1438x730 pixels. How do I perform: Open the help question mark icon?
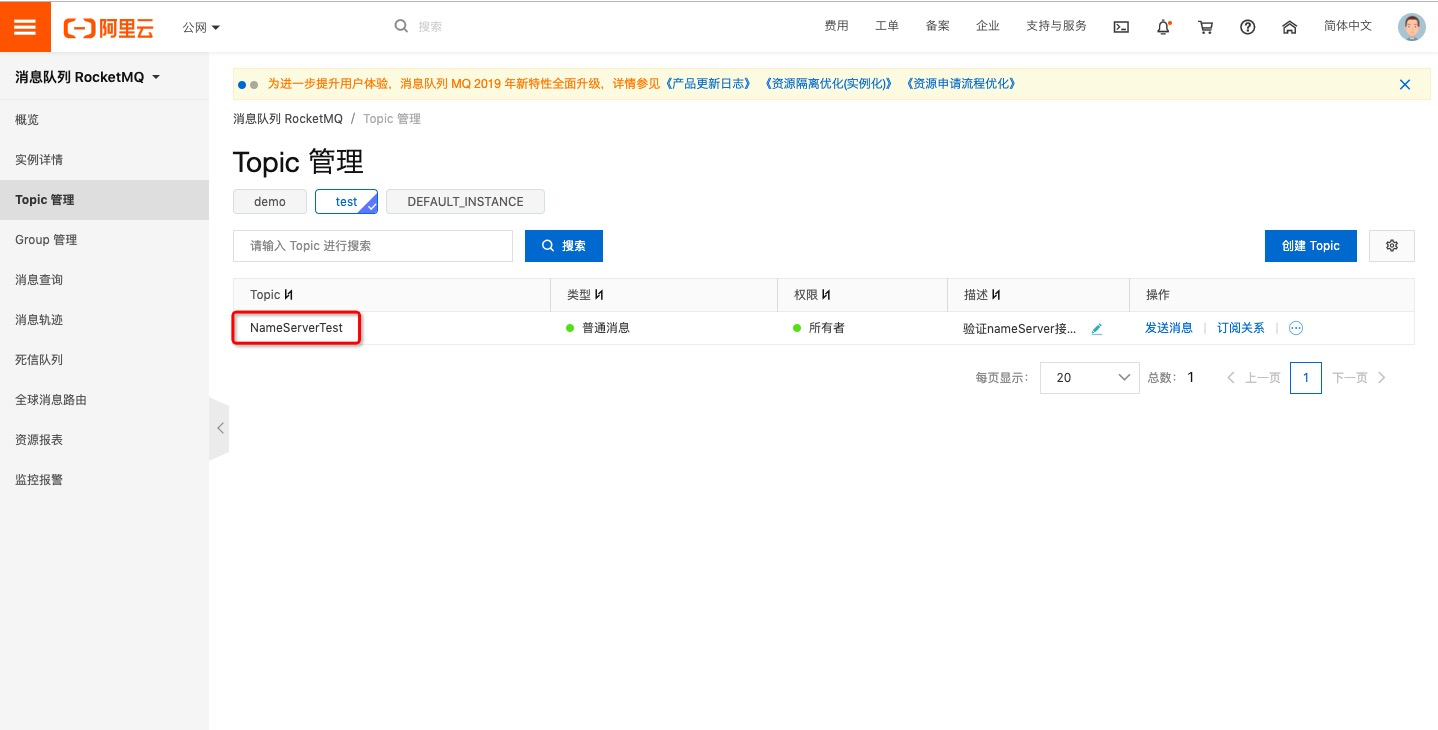tap(1248, 27)
